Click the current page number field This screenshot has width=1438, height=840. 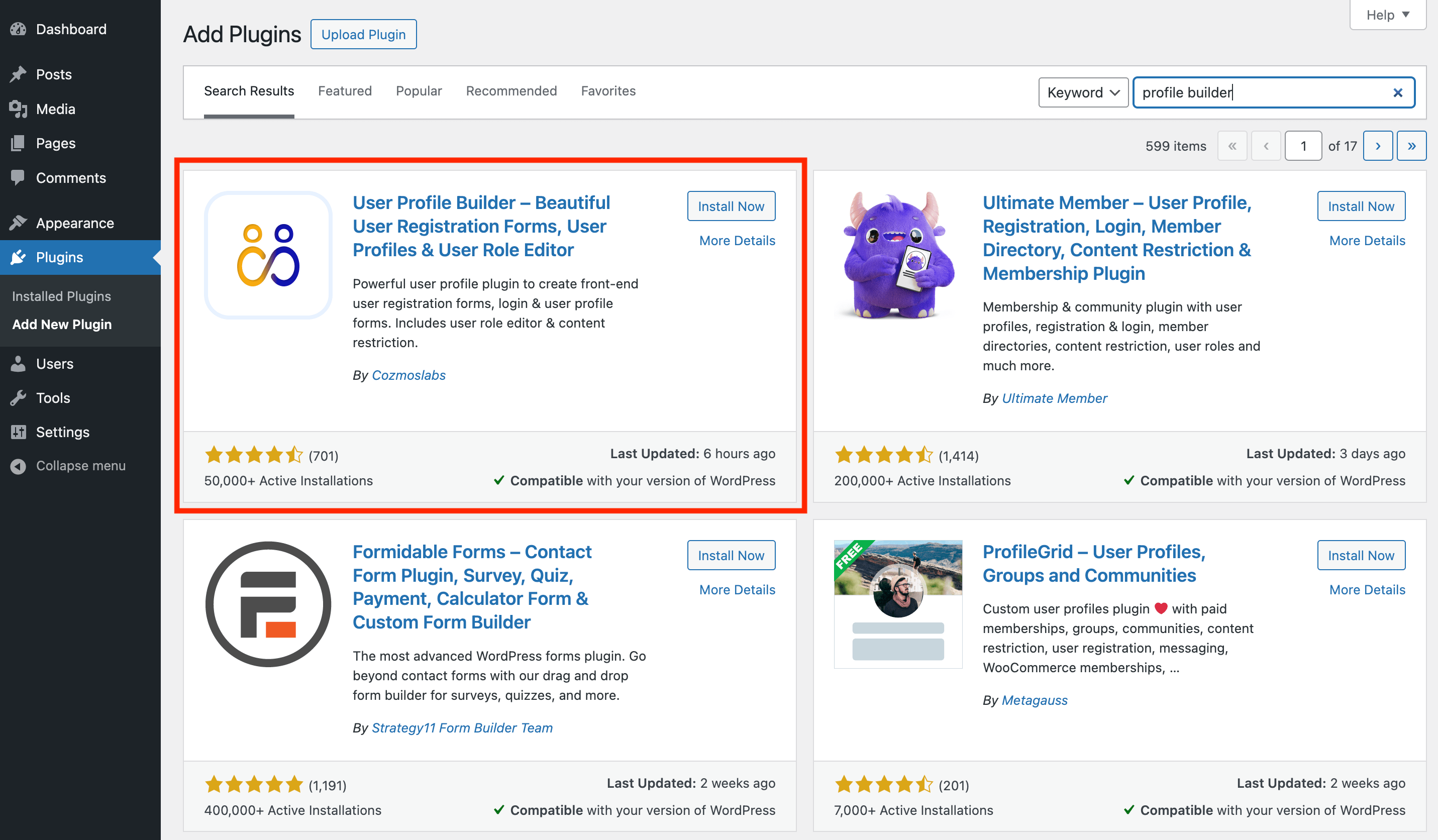point(1303,146)
